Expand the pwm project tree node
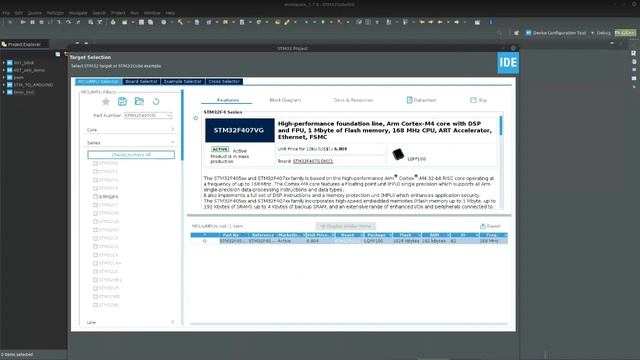 click(4, 78)
